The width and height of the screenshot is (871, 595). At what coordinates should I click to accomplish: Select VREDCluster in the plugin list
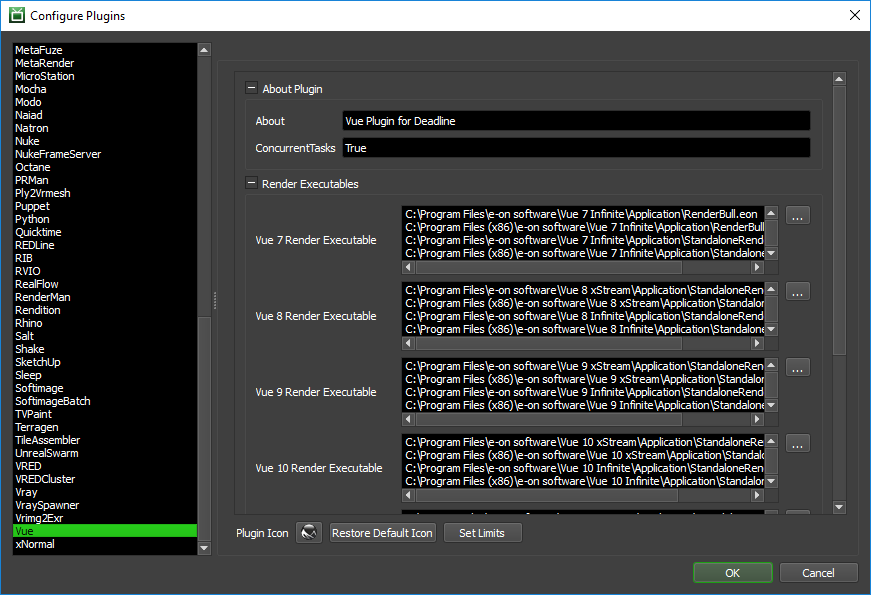coord(105,479)
